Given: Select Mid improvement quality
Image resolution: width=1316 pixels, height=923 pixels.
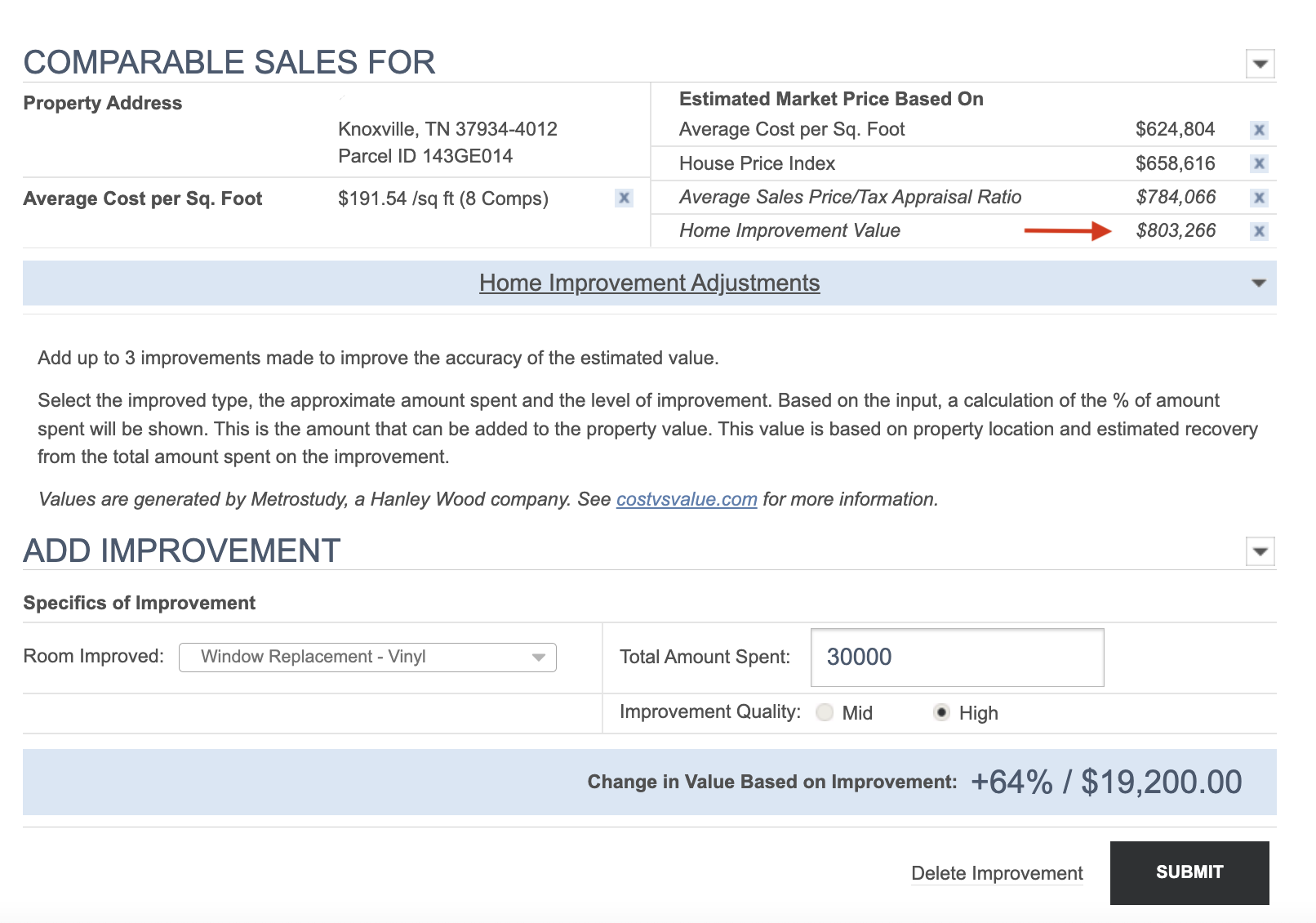Looking at the screenshot, I should (x=825, y=713).
